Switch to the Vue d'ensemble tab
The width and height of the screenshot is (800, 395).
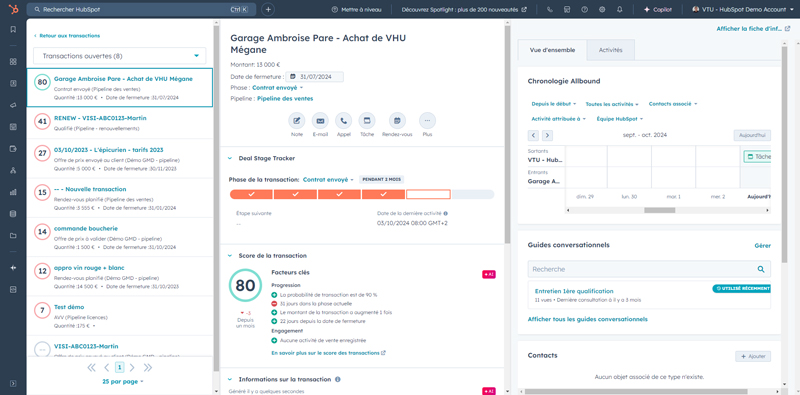point(552,50)
